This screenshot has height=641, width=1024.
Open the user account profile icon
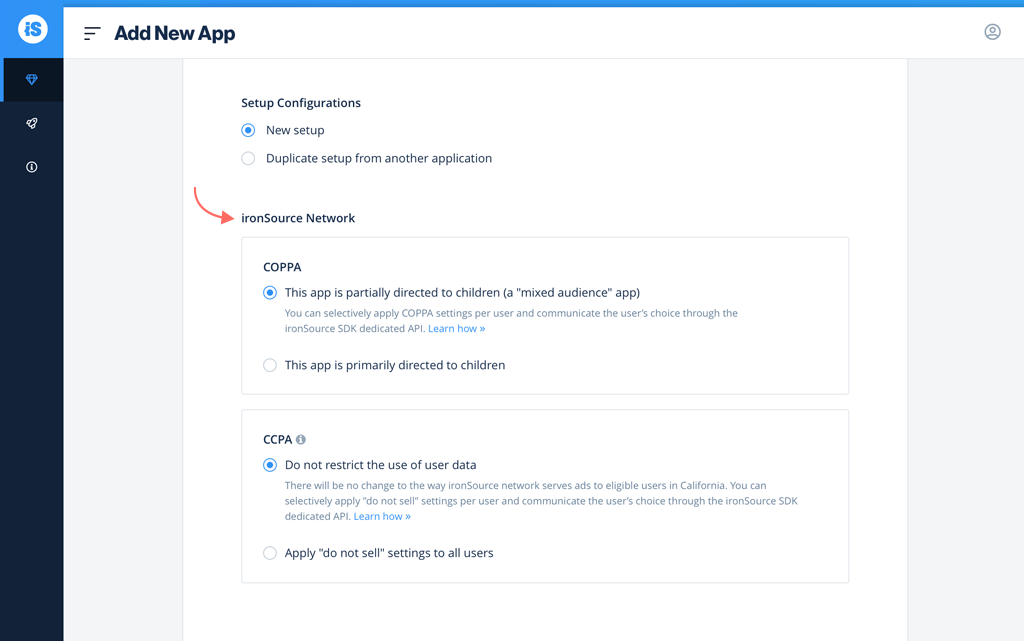(x=992, y=32)
